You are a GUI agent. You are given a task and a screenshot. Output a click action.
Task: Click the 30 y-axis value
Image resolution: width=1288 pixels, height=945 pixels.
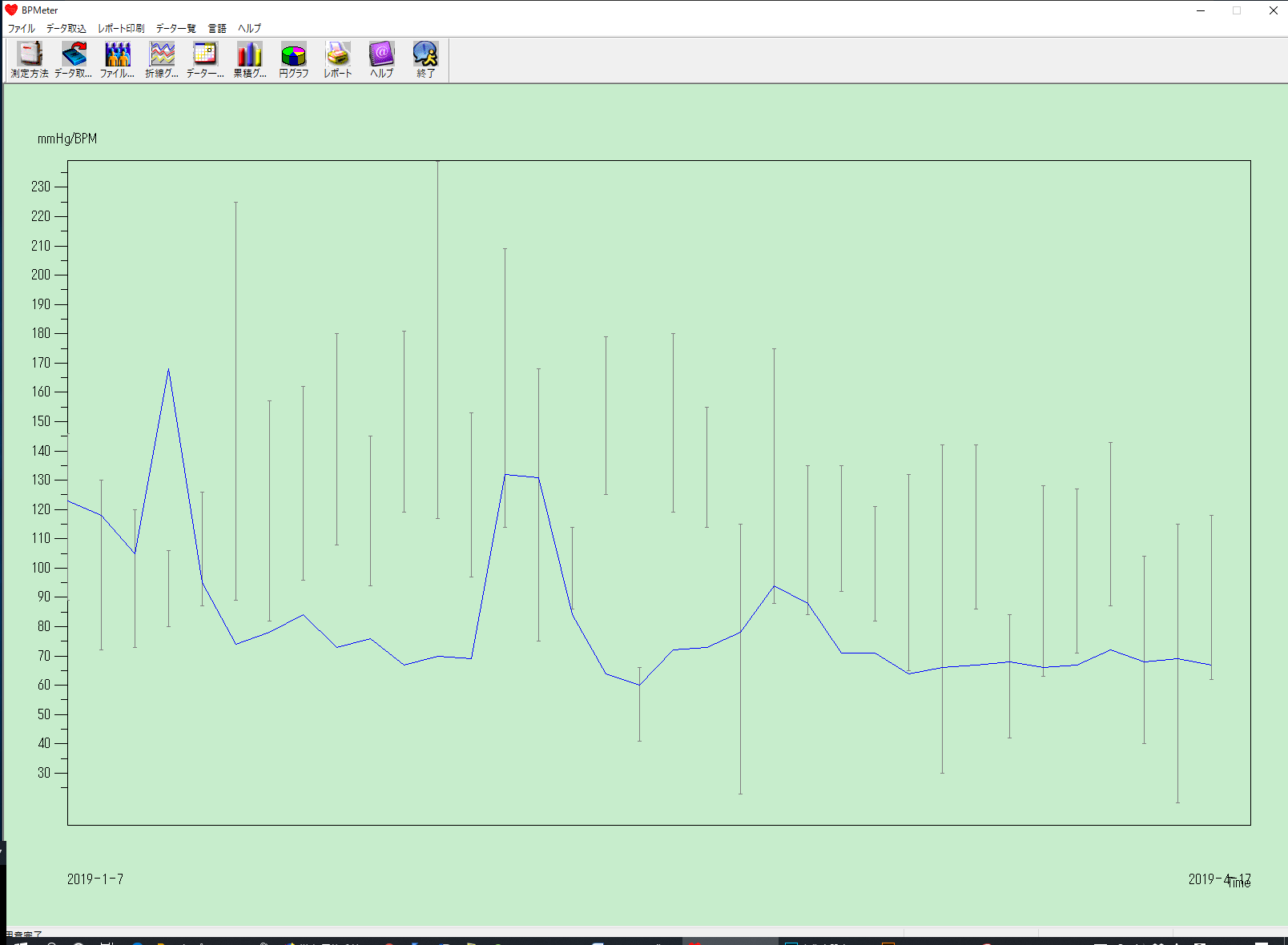click(44, 773)
